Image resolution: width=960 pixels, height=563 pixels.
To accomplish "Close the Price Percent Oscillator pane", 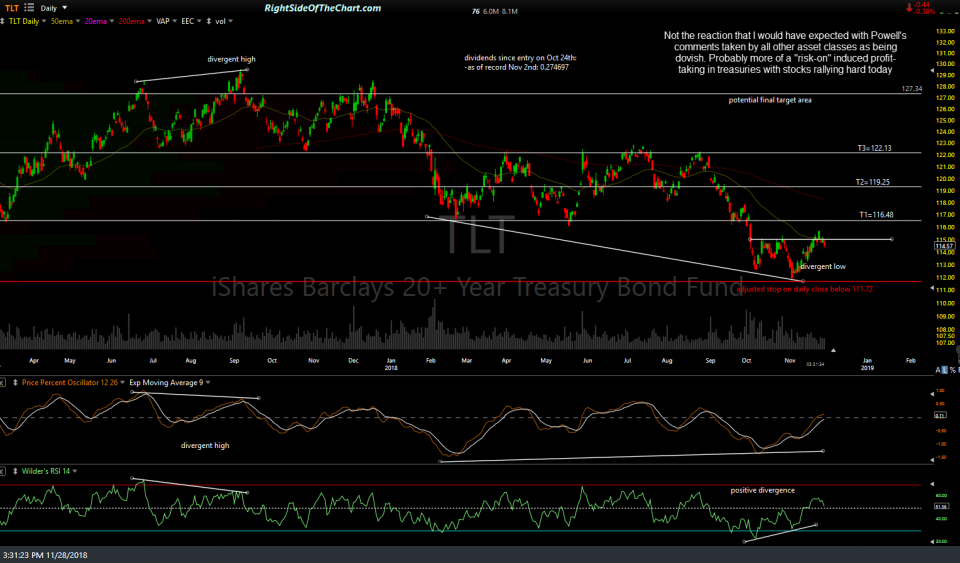I will click(x=2, y=382).
